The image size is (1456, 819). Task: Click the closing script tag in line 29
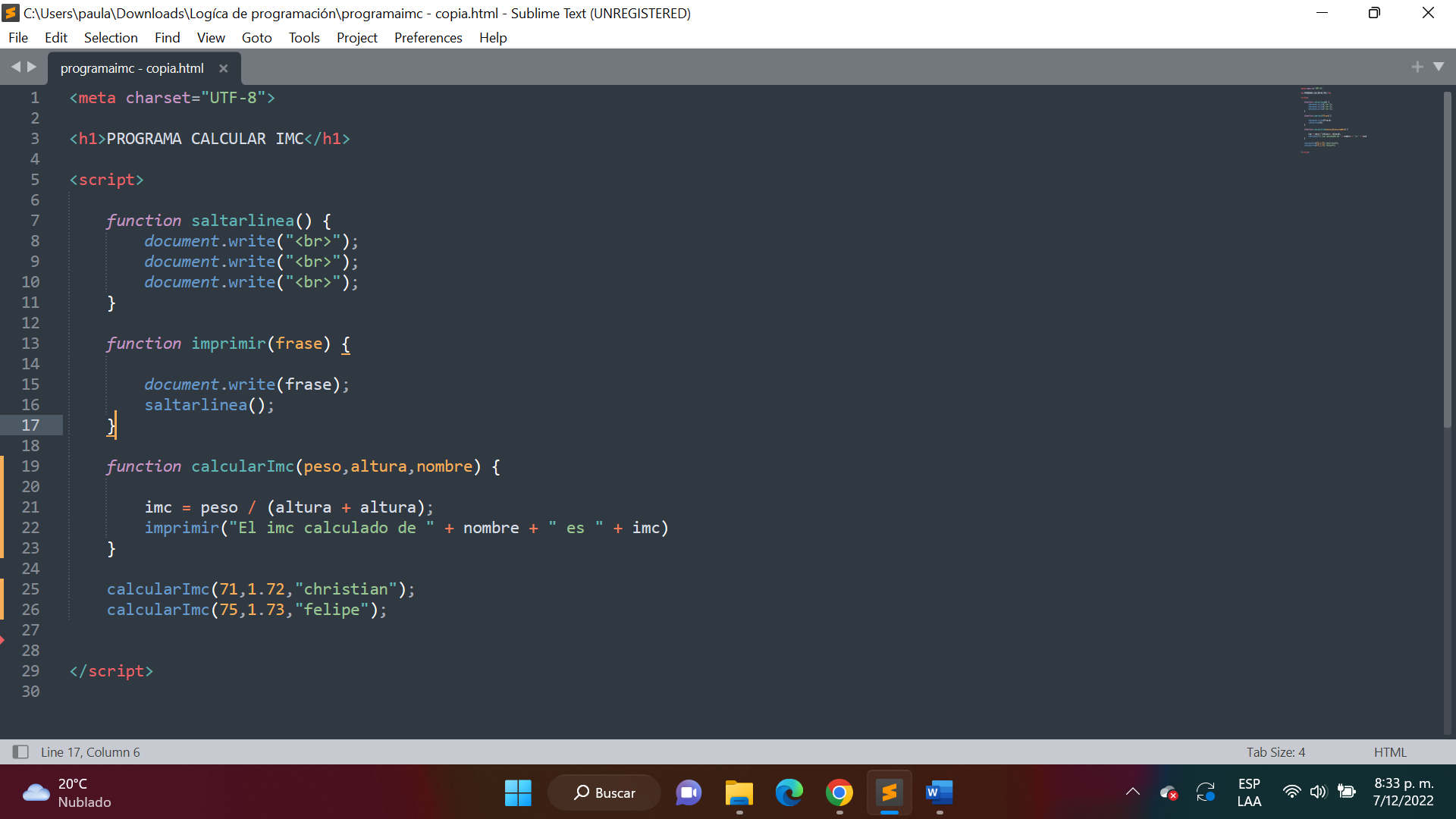111,671
